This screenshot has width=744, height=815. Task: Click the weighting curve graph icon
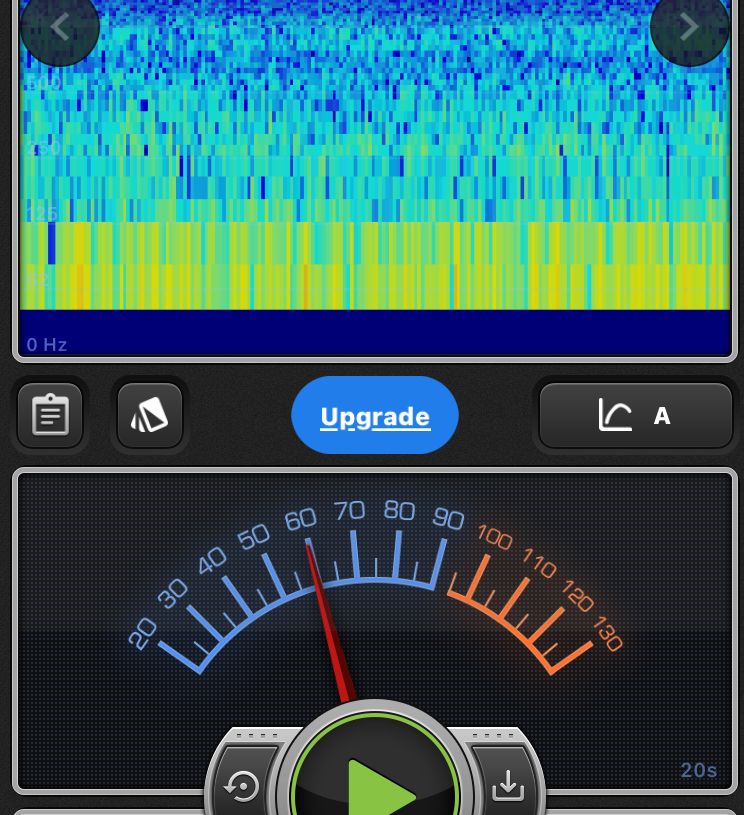tap(615, 415)
